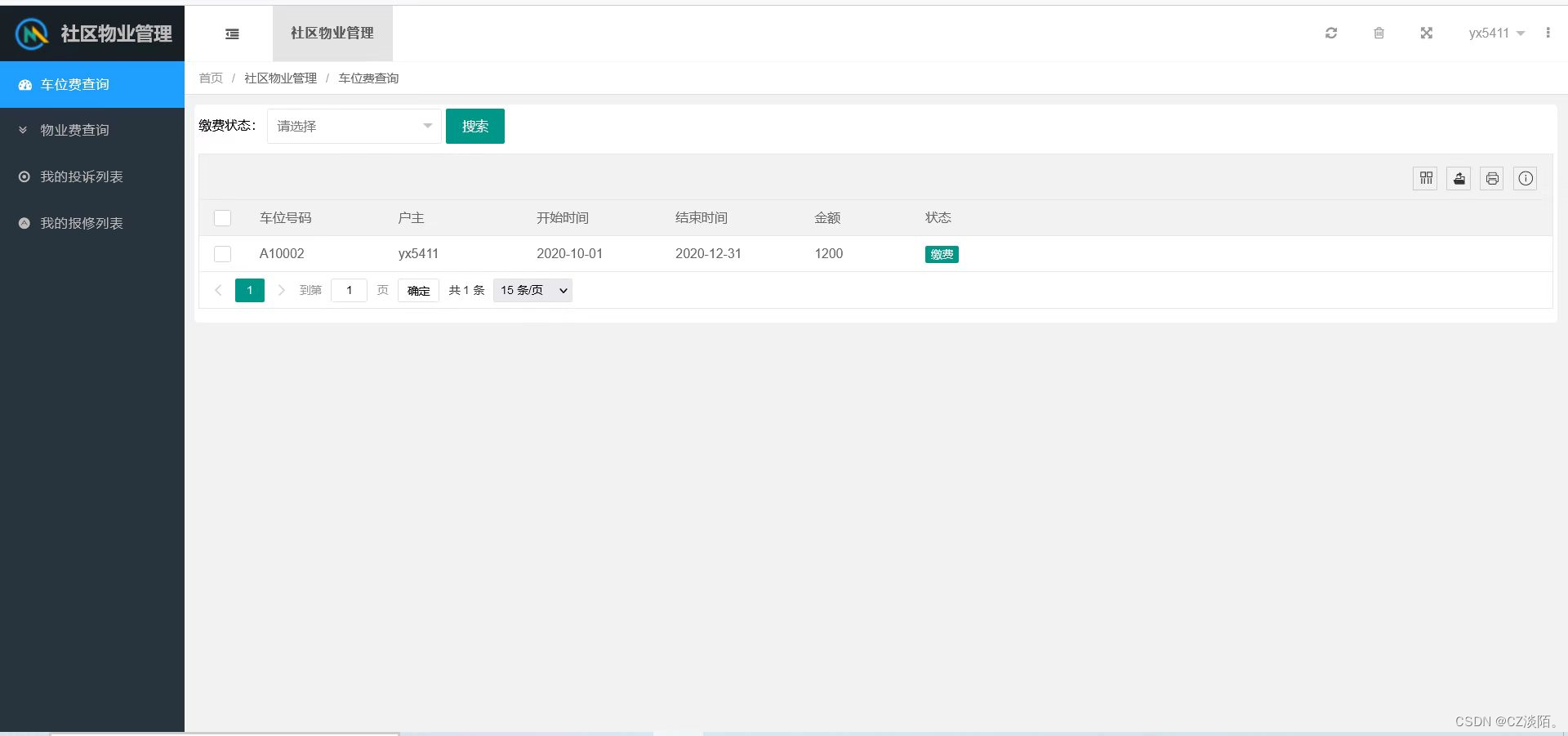Click the table export icon

(x=1459, y=178)
